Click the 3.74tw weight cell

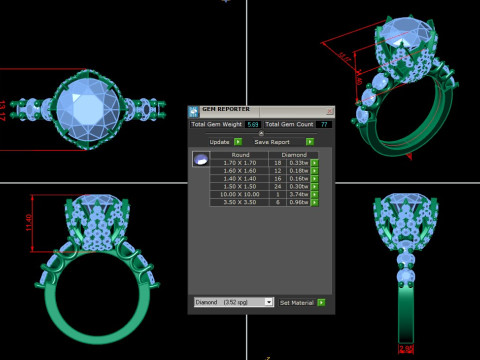[299, 194]
